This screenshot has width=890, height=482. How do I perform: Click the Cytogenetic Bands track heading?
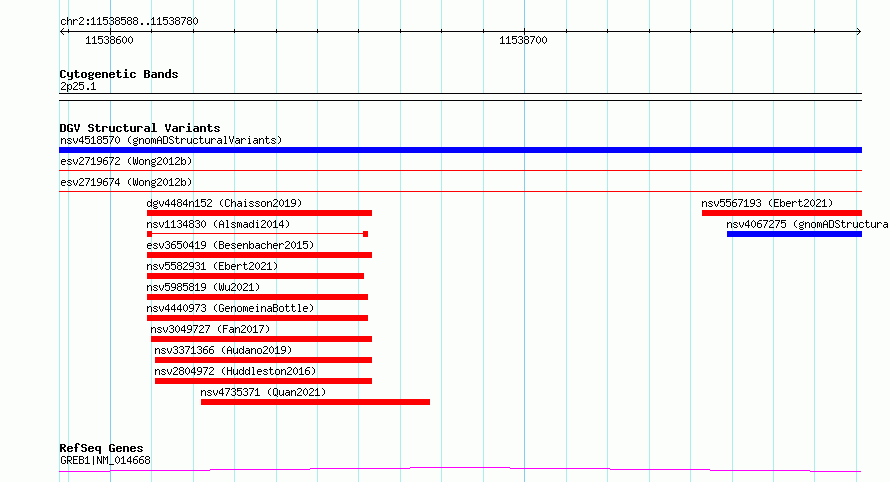point(119,74)
